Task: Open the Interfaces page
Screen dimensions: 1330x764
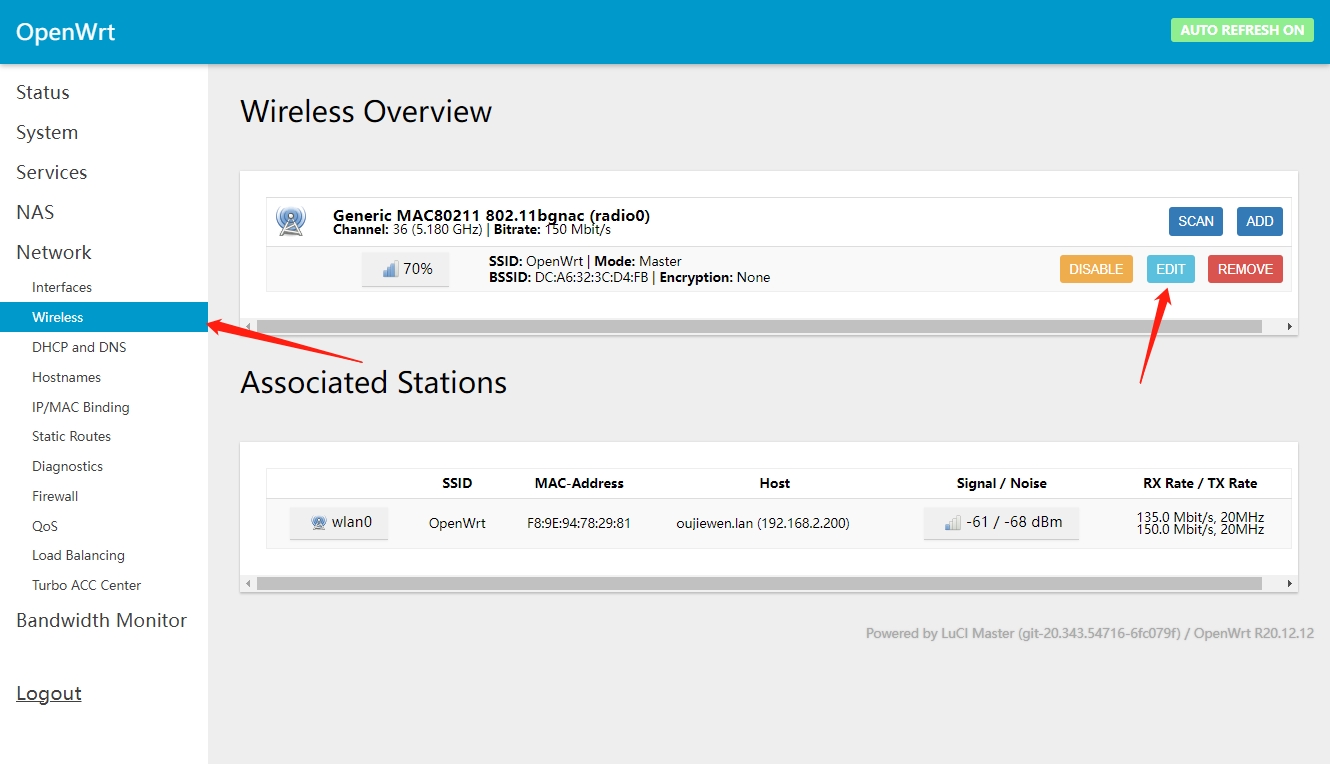Action: [x=62, y=287]
